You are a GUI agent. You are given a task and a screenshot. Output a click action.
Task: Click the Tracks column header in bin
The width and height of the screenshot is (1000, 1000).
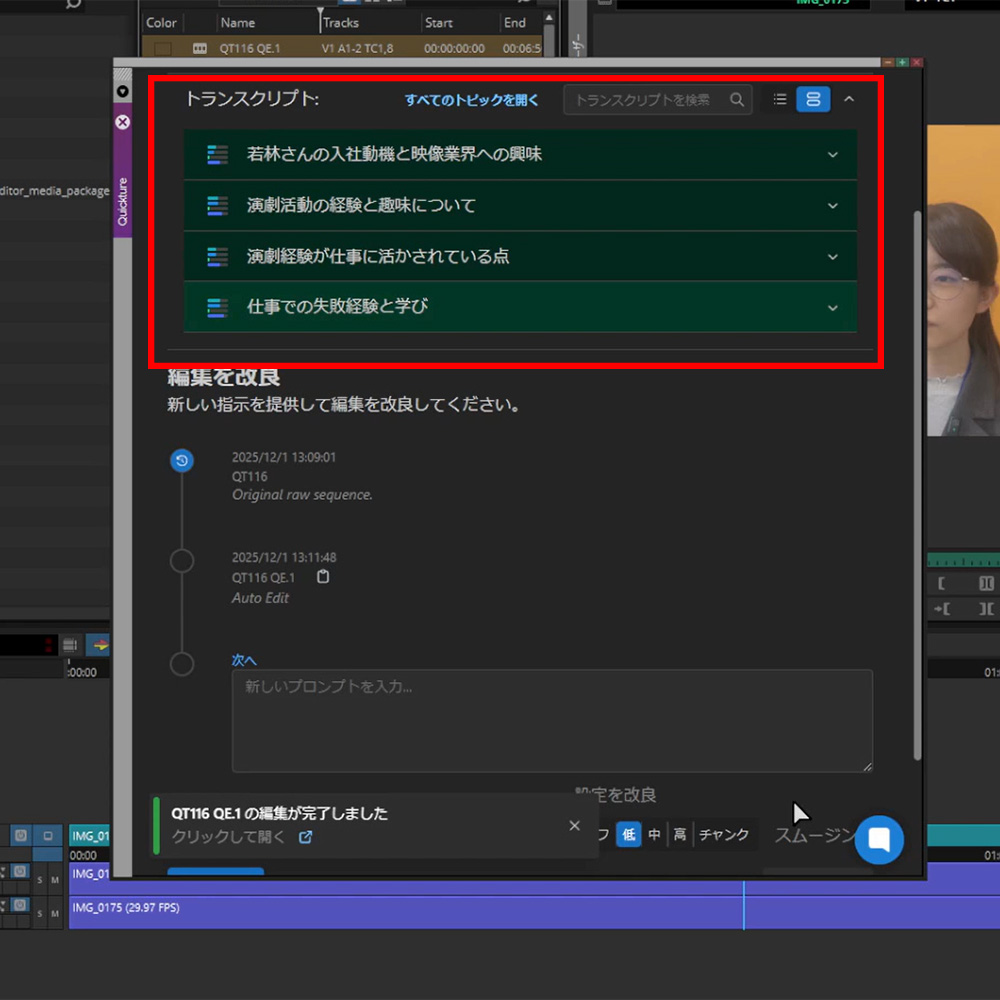point(341,22)
